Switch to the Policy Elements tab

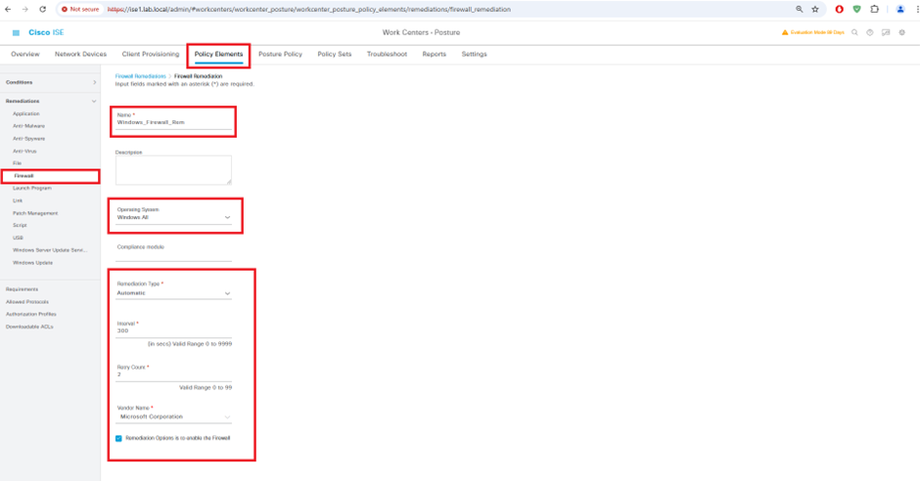pyautogui.click(x=219, y=54)
